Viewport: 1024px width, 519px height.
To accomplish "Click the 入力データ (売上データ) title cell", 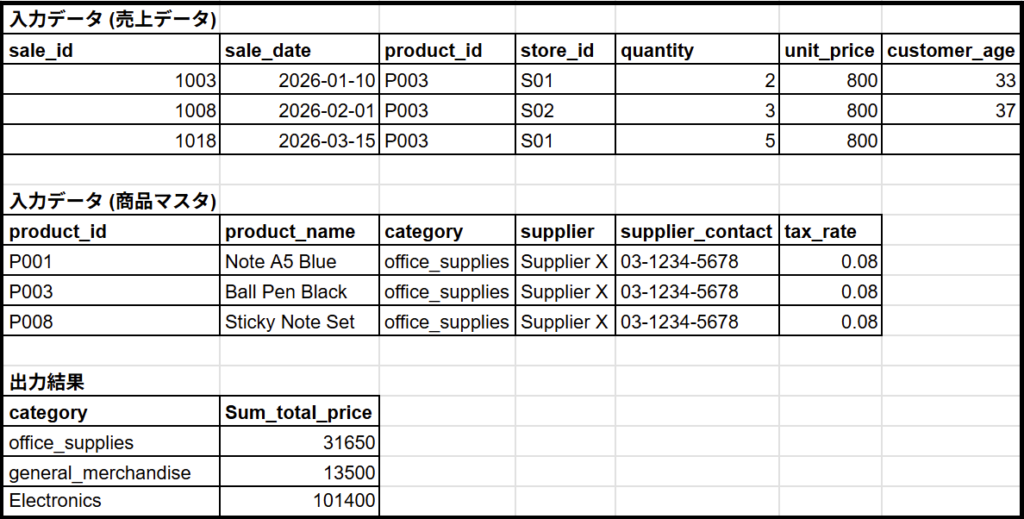I will 112,20.
